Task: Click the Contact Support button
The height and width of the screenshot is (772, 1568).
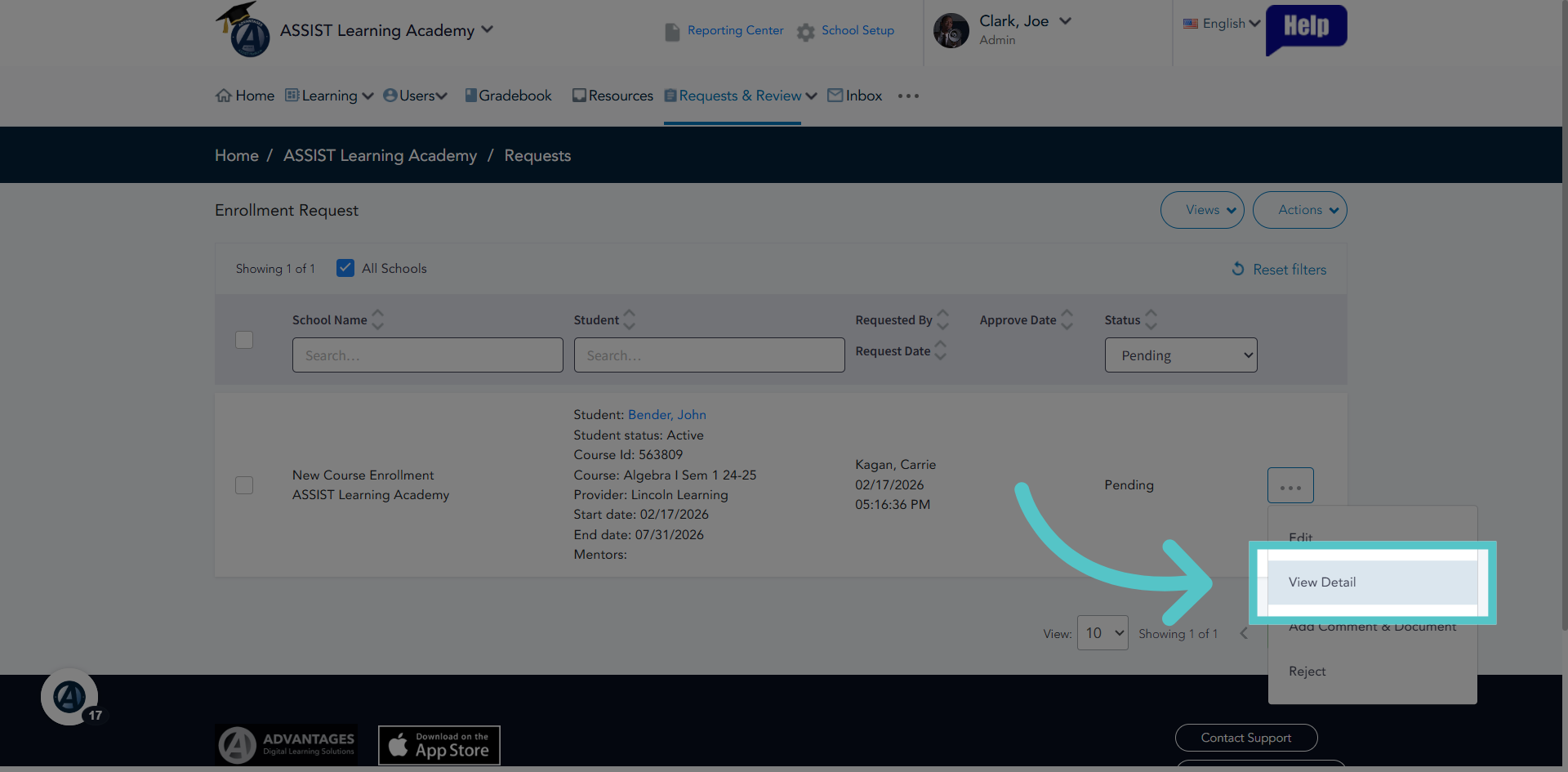Action: click(x=1246, y=738)
